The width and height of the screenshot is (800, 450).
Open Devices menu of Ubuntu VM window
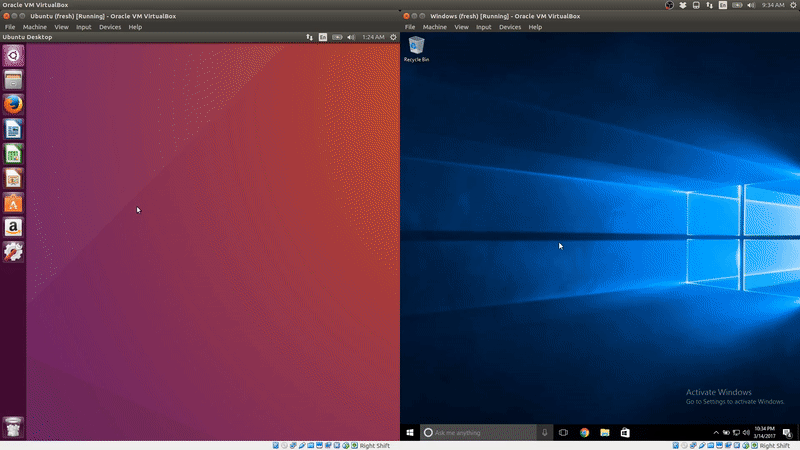110,27
